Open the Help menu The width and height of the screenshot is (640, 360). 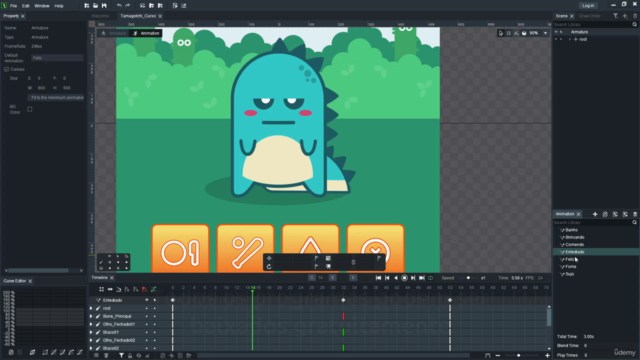coord(59,6)
